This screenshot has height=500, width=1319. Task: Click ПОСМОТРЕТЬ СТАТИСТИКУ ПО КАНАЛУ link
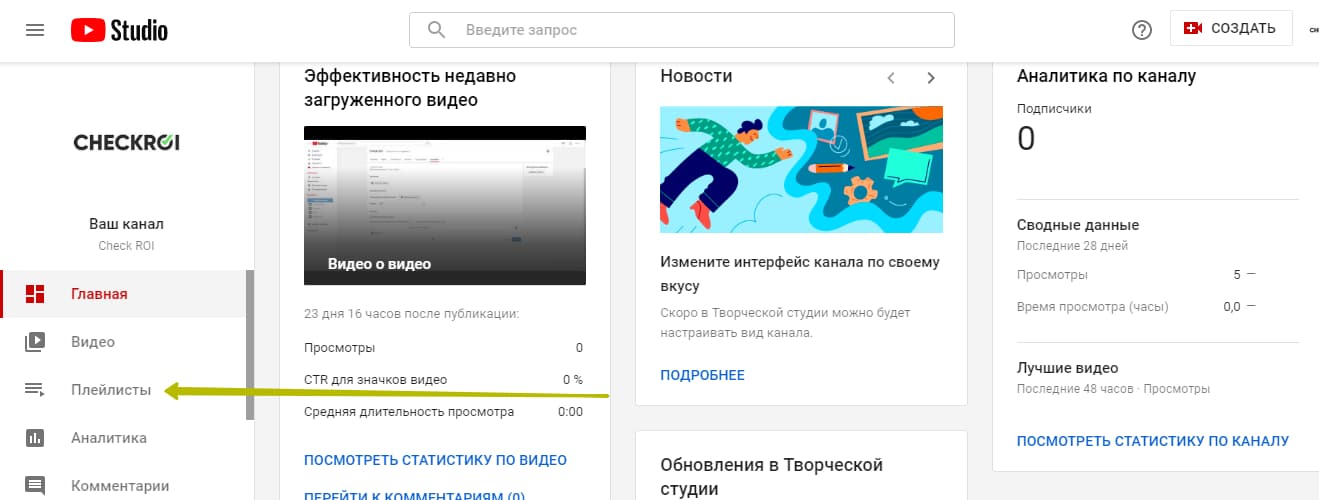pyautogui.click(x=1153, y=440)
